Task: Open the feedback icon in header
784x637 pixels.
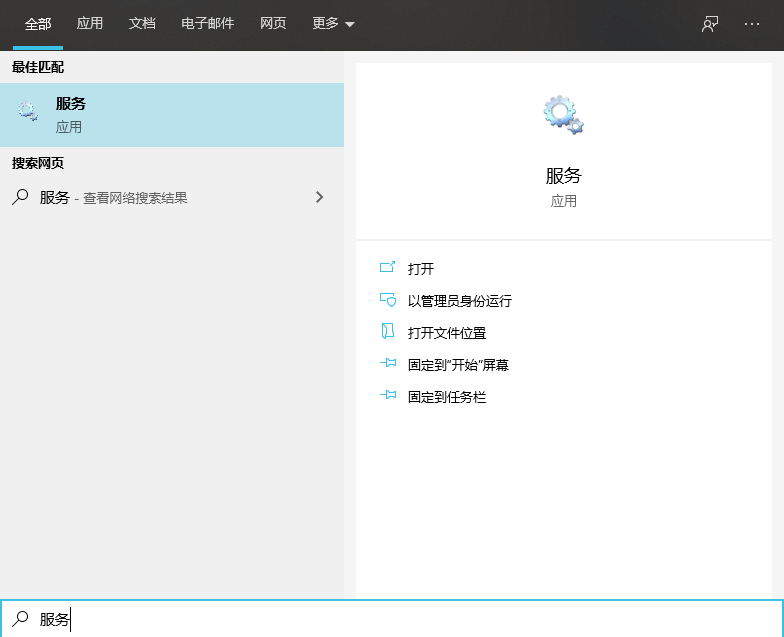Action: point(710,24)
